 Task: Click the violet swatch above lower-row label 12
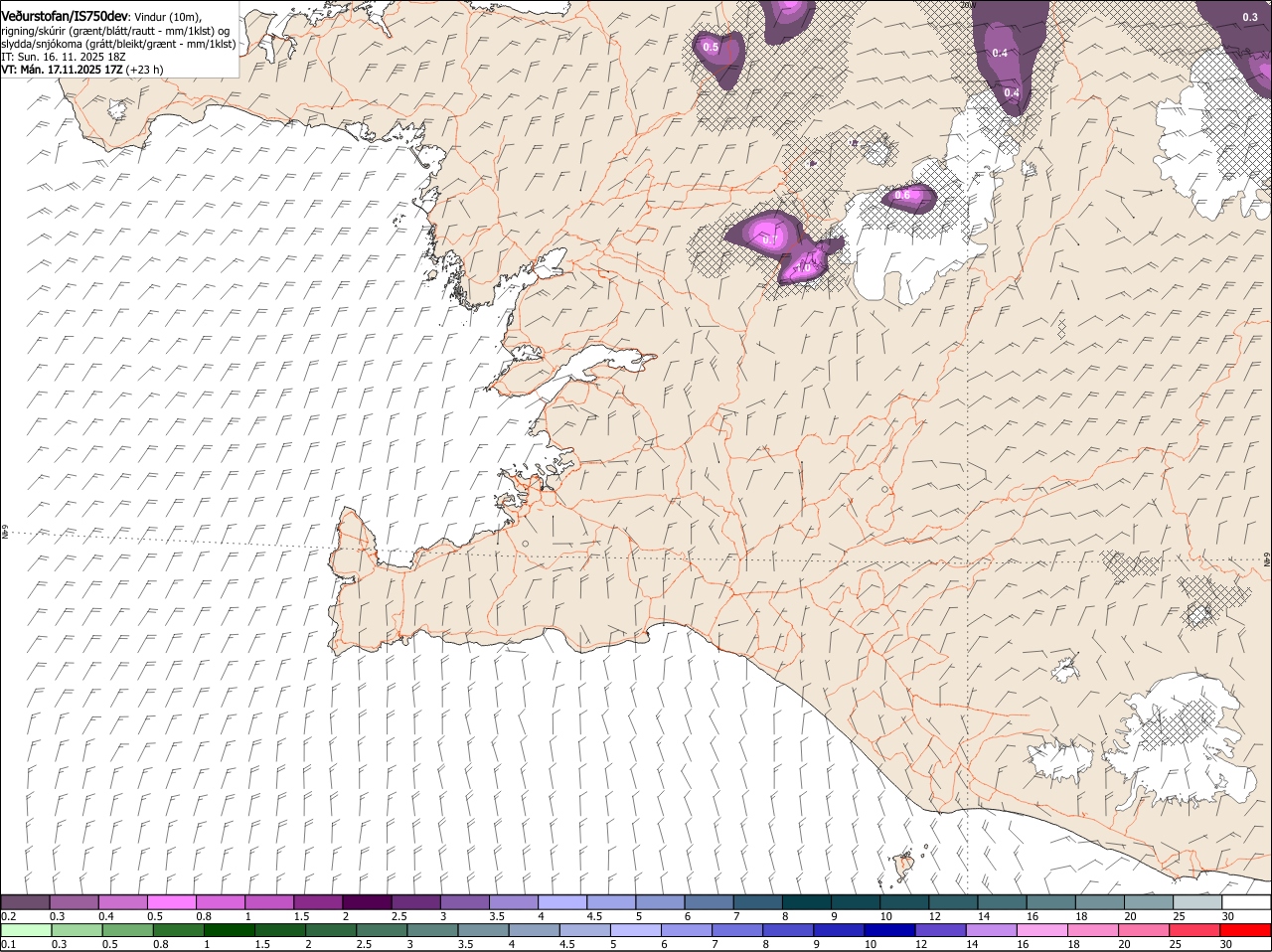coord(939,930)
